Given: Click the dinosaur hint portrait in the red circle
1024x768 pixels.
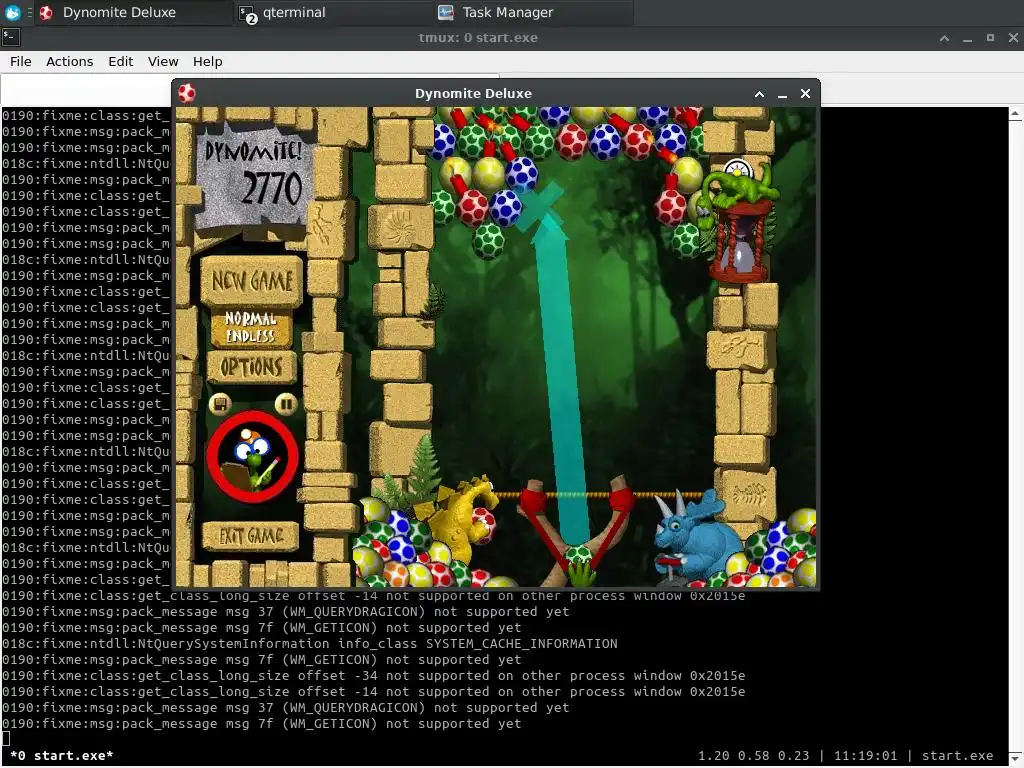Looking at the screenshot, I should point(253,456).
